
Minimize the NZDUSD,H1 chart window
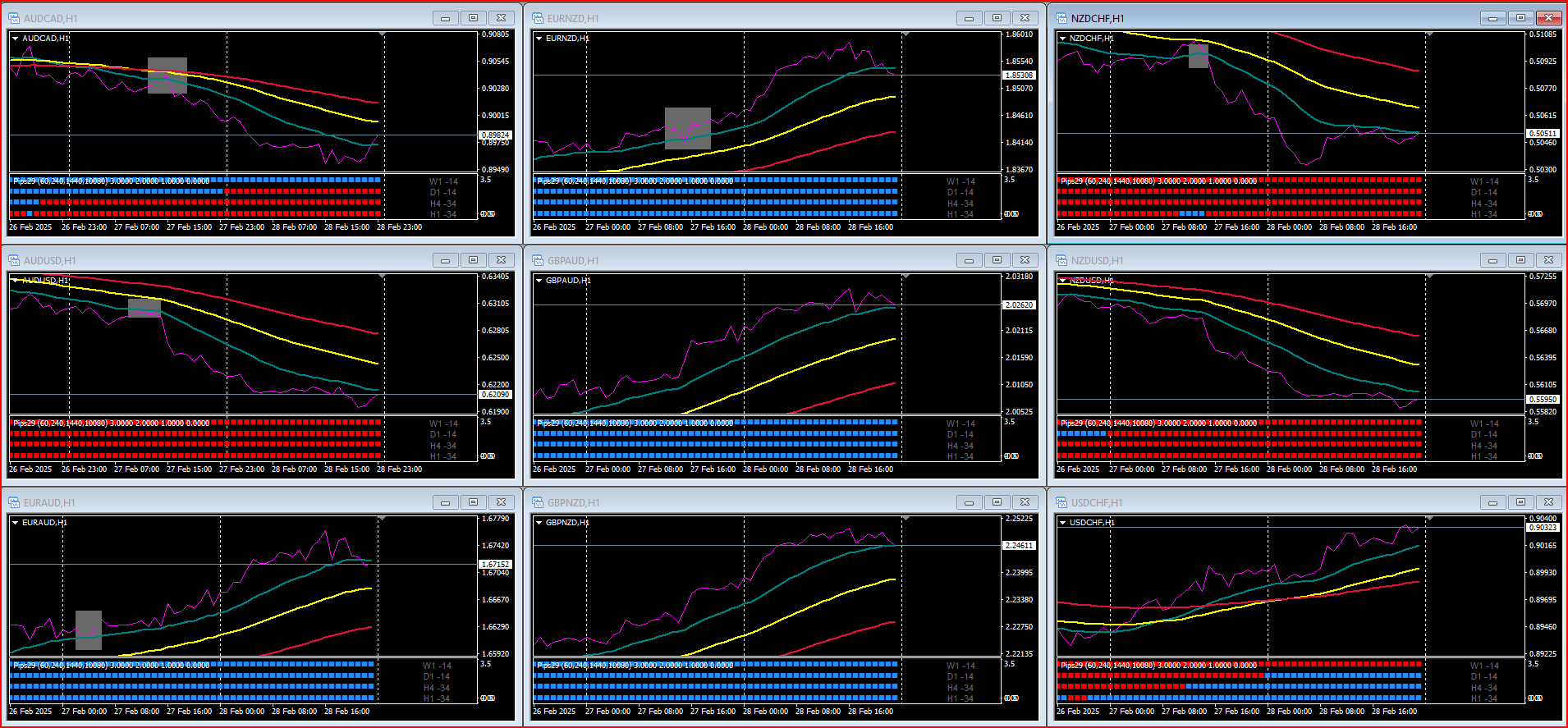click(x=1492, y=260)
